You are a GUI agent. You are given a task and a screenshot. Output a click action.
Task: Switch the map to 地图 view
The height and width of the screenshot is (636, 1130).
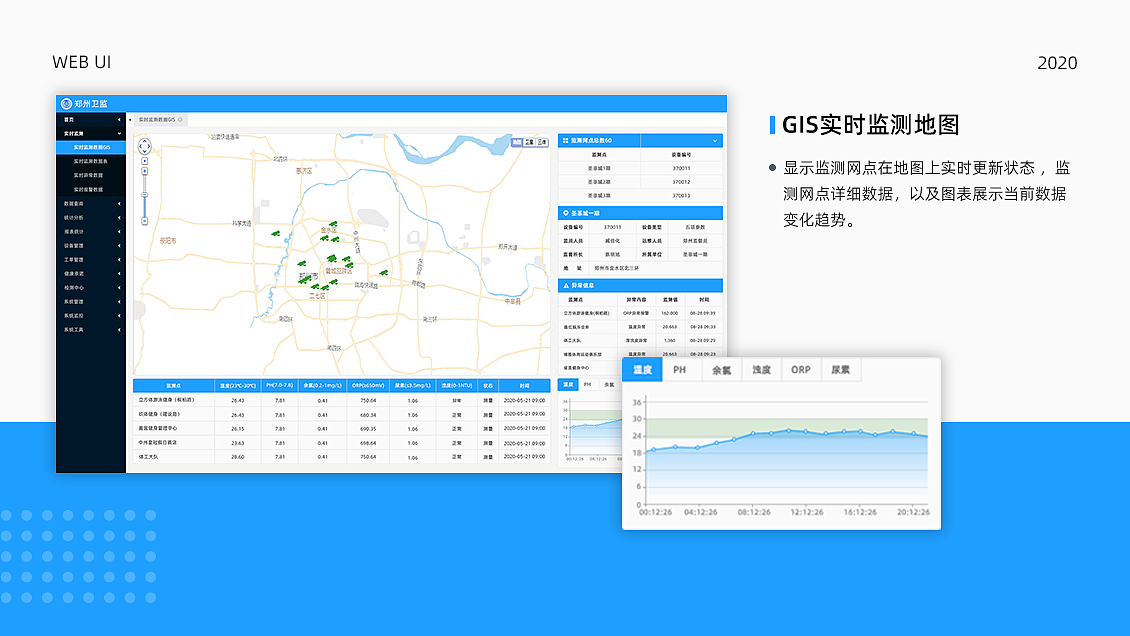tap(517, 142)
